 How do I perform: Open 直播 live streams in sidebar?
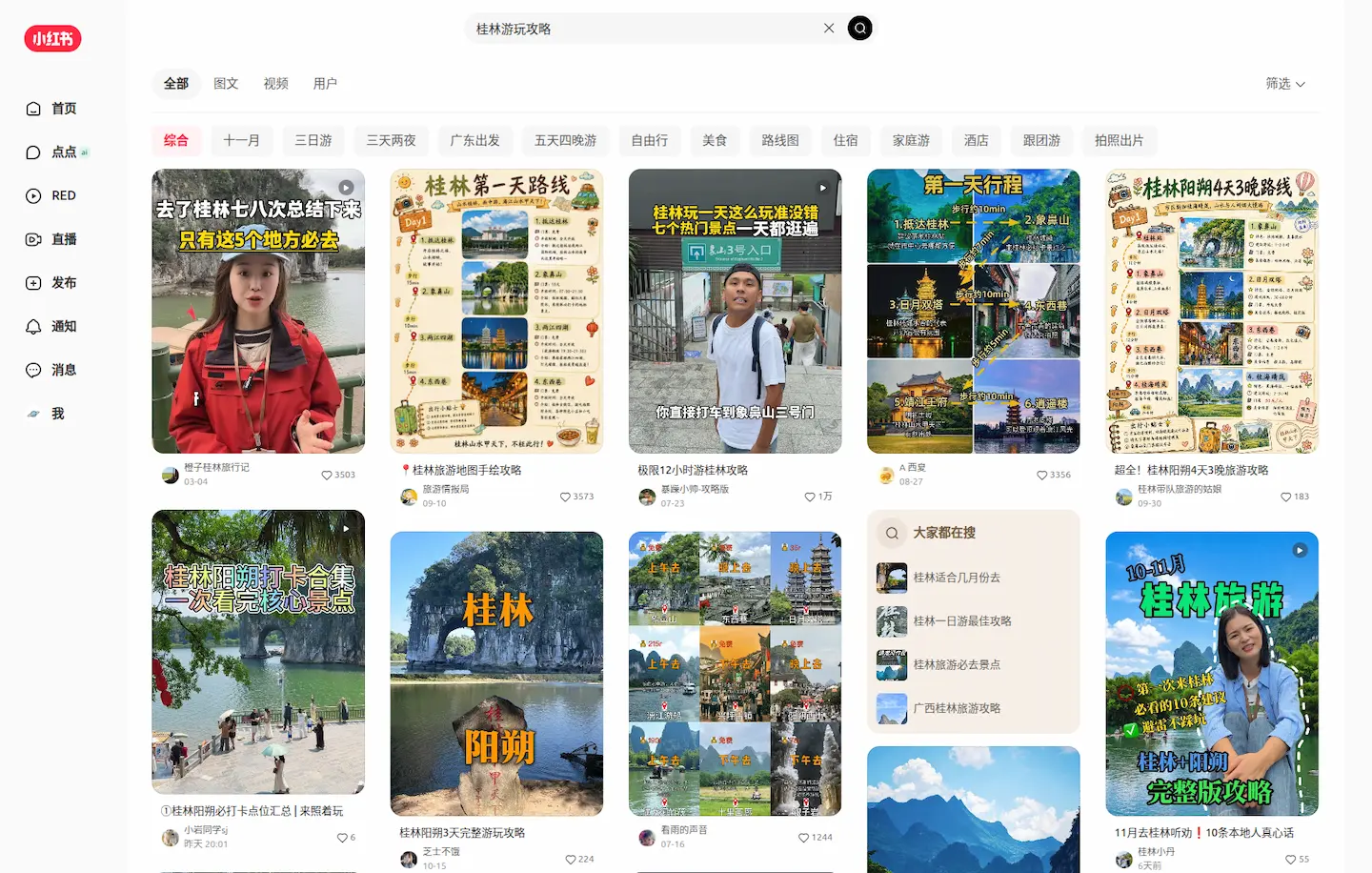[x=52, y=239]
